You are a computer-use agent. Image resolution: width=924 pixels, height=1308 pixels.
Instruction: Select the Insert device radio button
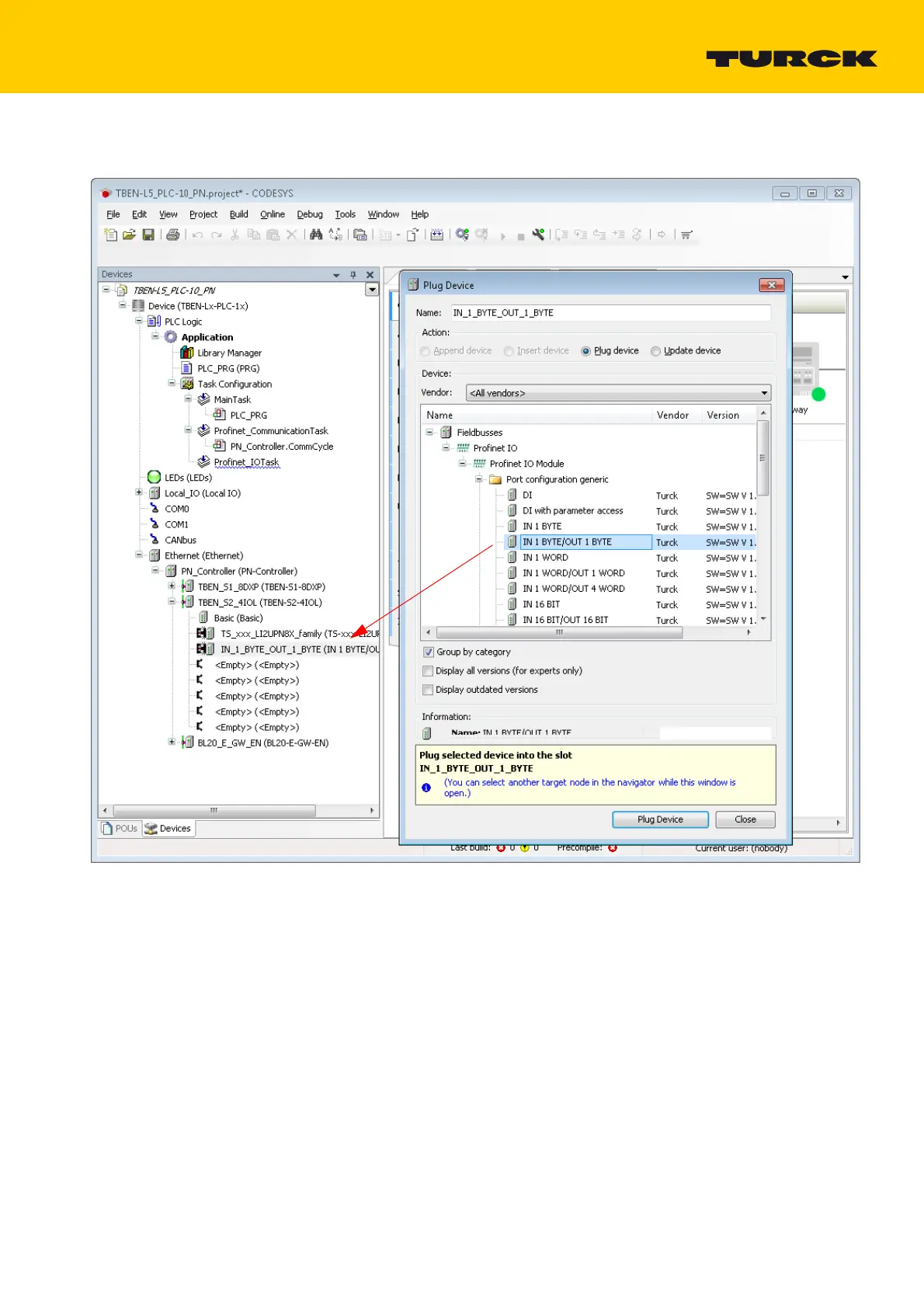click(x=509, y=351)
